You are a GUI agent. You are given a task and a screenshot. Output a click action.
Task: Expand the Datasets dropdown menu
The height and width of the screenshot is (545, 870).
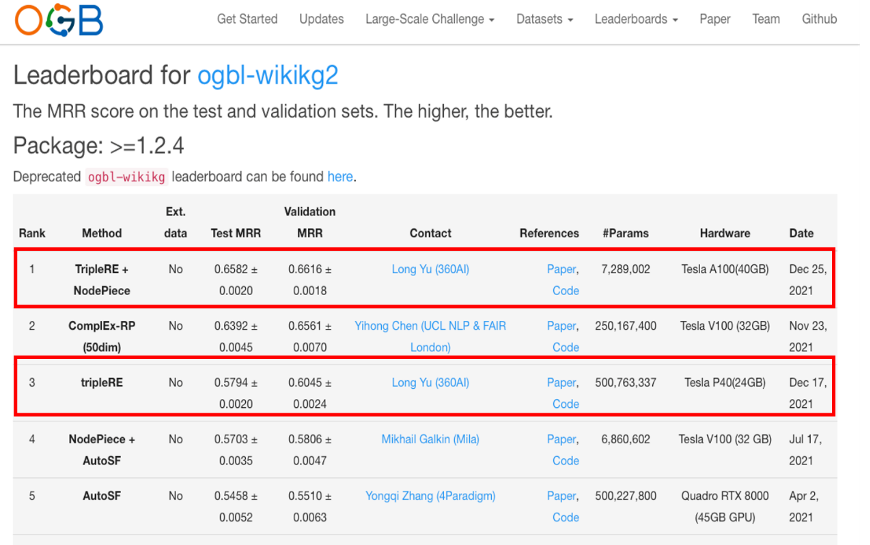pos(544,19)
